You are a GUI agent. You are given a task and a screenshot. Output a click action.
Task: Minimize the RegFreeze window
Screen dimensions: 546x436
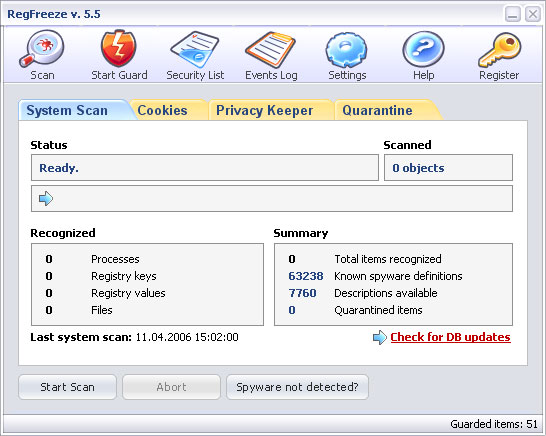click(513, 14)
